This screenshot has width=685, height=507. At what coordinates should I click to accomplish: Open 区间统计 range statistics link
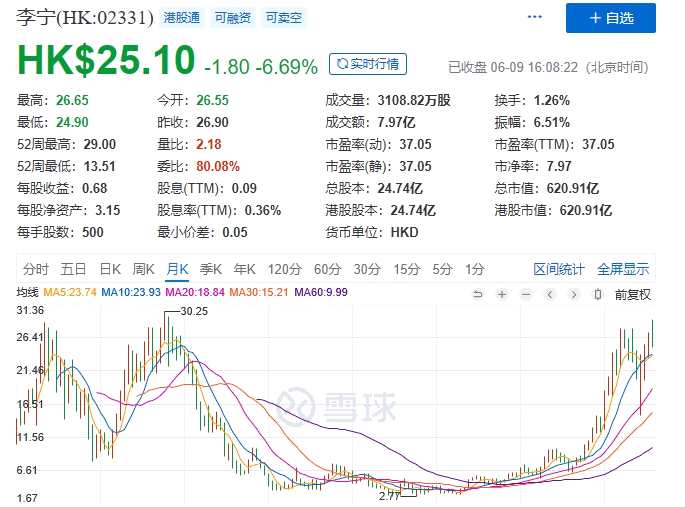point(559,269)
